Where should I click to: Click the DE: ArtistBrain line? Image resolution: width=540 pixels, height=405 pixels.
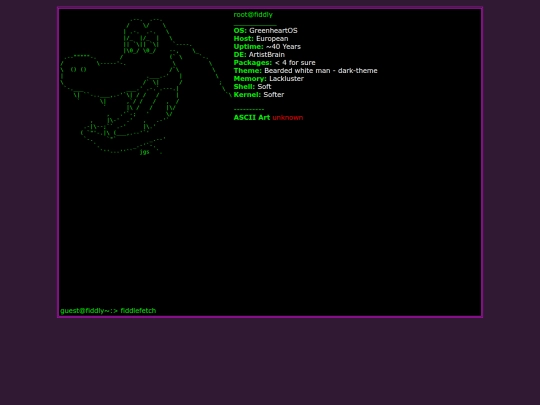(259, 54)
